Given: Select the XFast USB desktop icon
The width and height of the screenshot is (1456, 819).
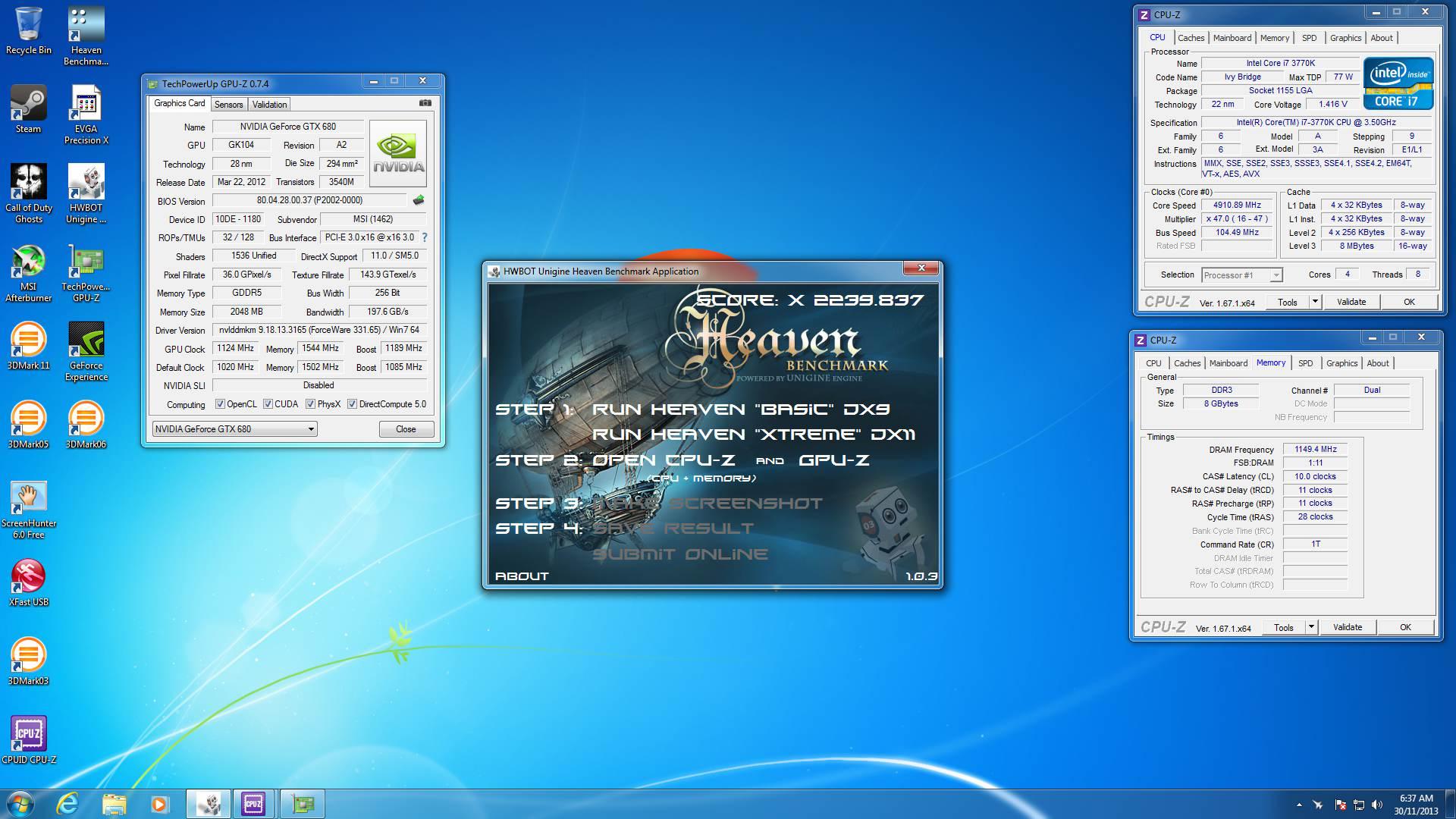Looking at the screenshot, I should coord(29,582).
